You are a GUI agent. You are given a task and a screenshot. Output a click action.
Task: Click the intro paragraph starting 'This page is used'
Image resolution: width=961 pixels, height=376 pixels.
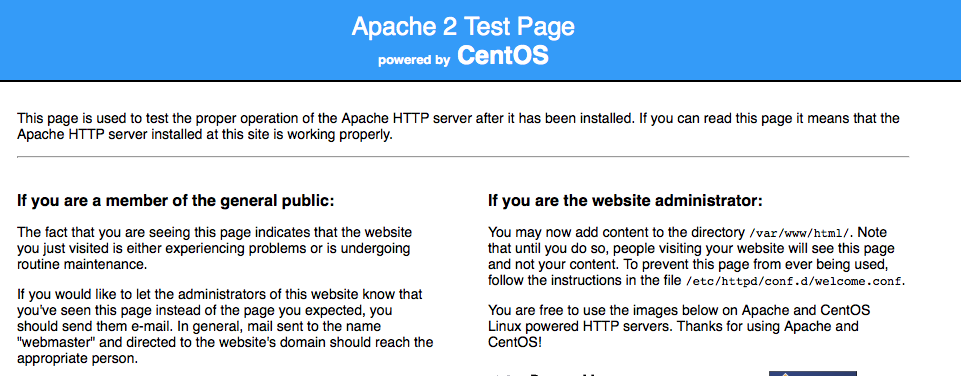pos(458,126)
